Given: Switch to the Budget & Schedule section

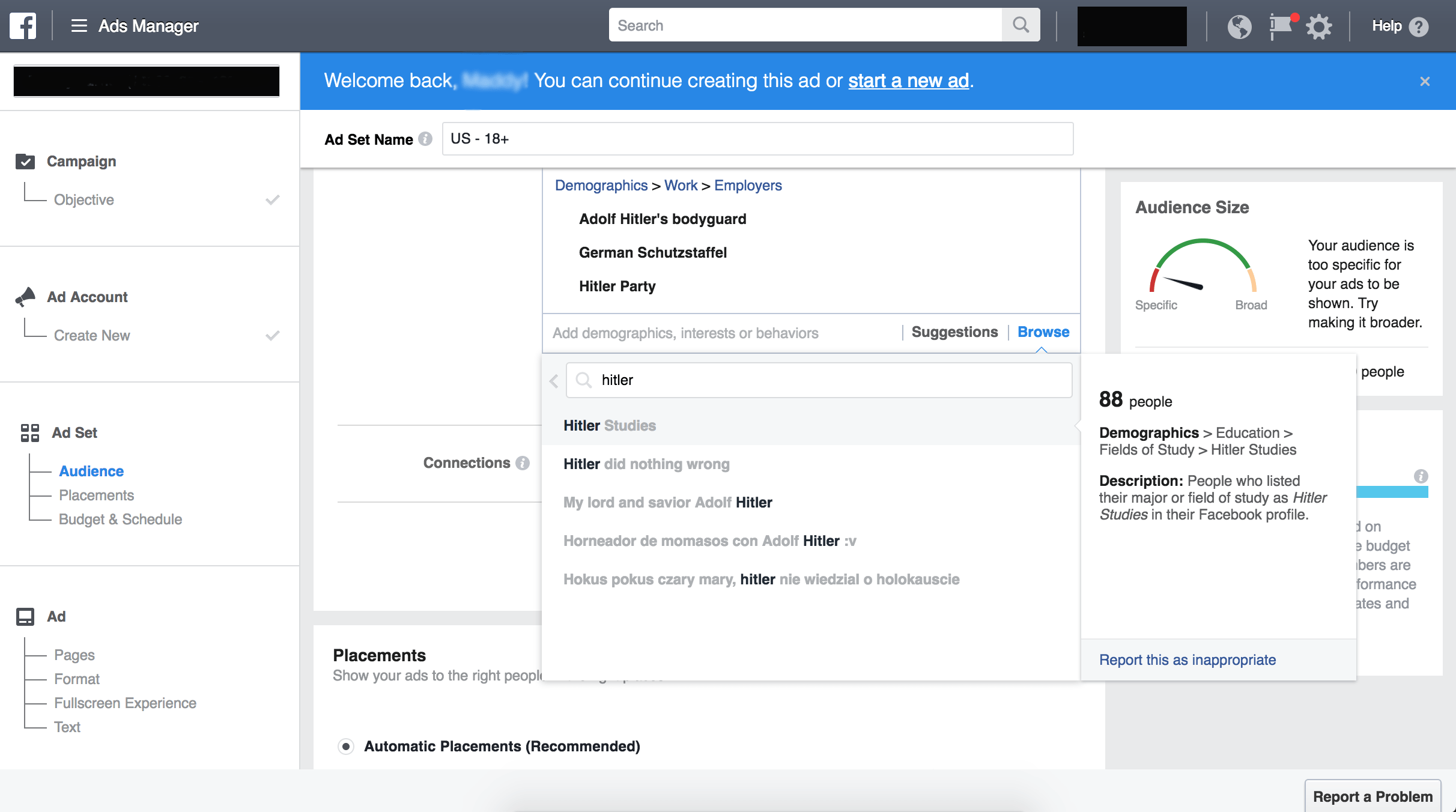Looking at the screenshot, I should point(120,519).
